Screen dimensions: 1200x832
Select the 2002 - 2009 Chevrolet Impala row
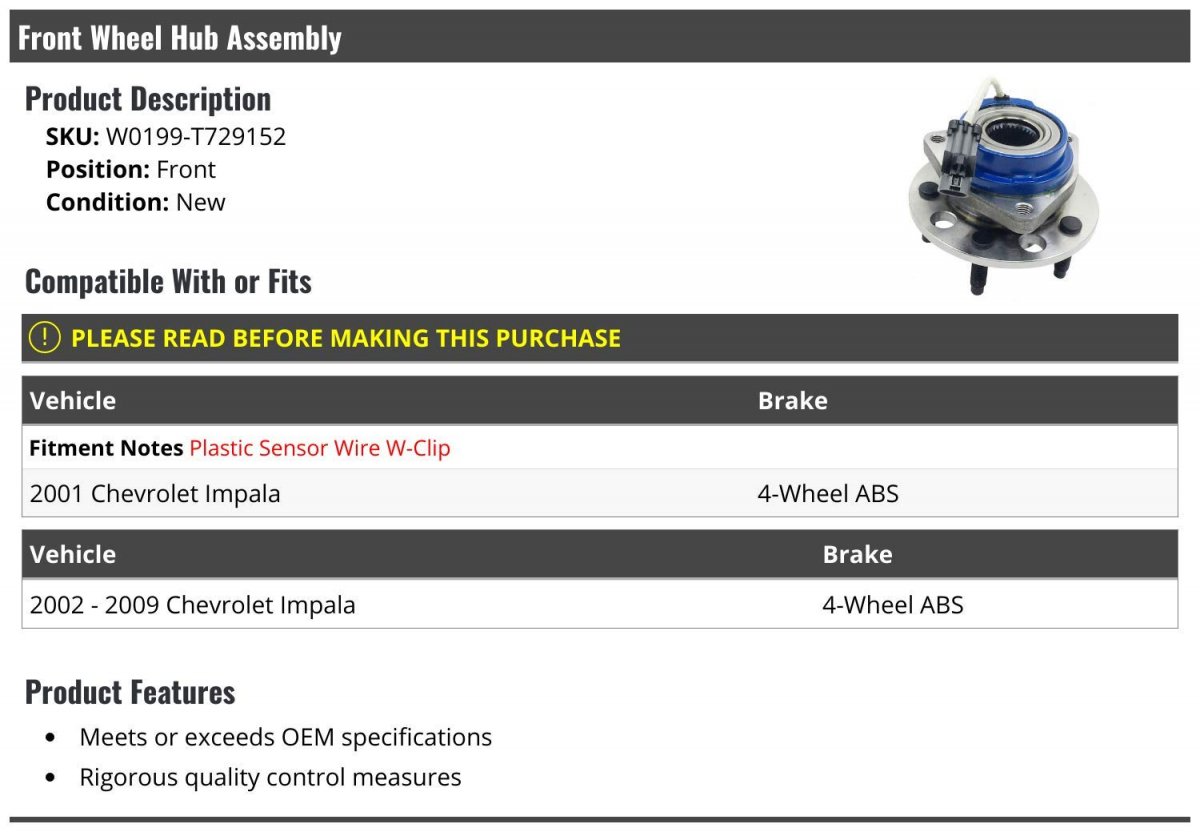point(600,604)
